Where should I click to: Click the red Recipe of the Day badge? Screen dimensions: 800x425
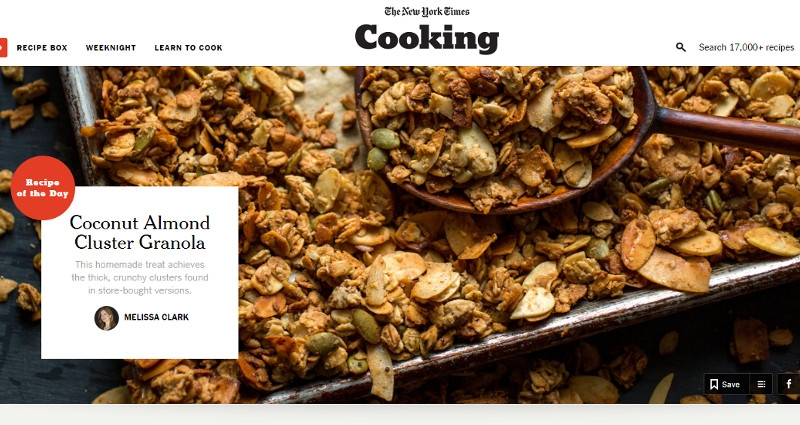(x=43, y=188)
